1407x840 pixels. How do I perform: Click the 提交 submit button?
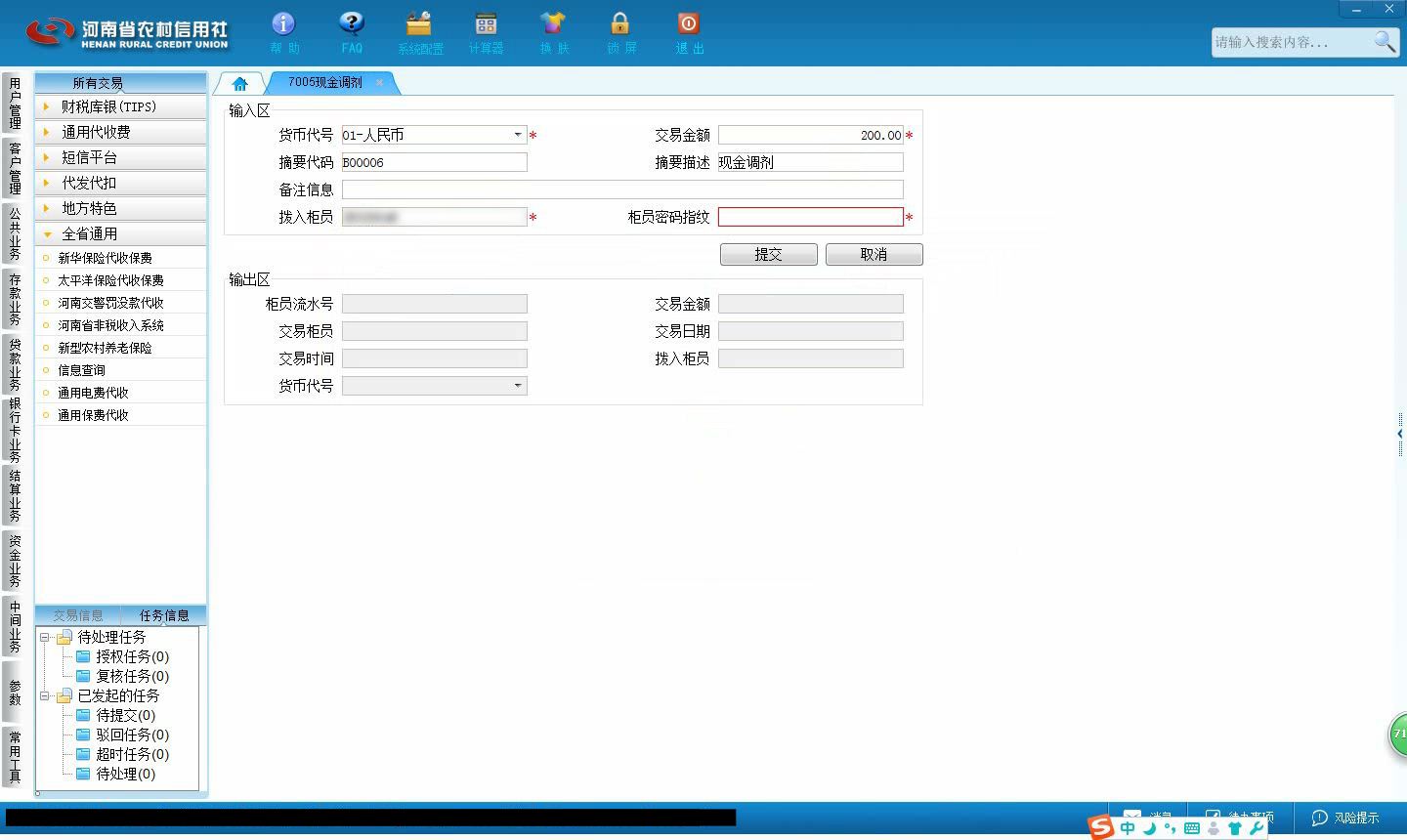point(769,254)
